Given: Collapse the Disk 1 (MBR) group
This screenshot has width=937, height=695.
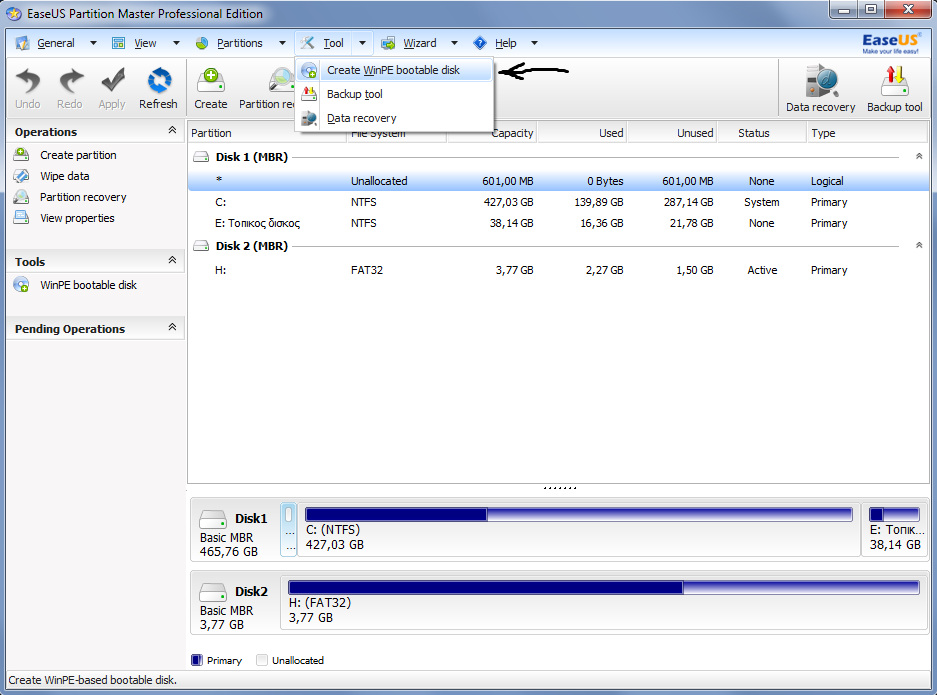Looking at the screenshot, I should [919, 156].
